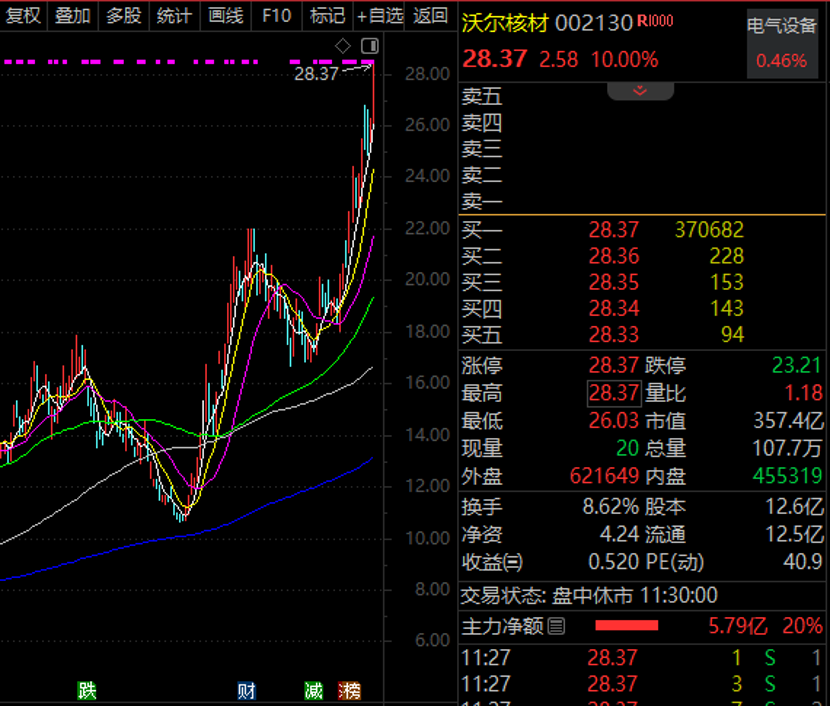Viewport: 830px width, 706px height.
Task: Open the 主力净额 details list icon
Action: (x=557, y=627)
